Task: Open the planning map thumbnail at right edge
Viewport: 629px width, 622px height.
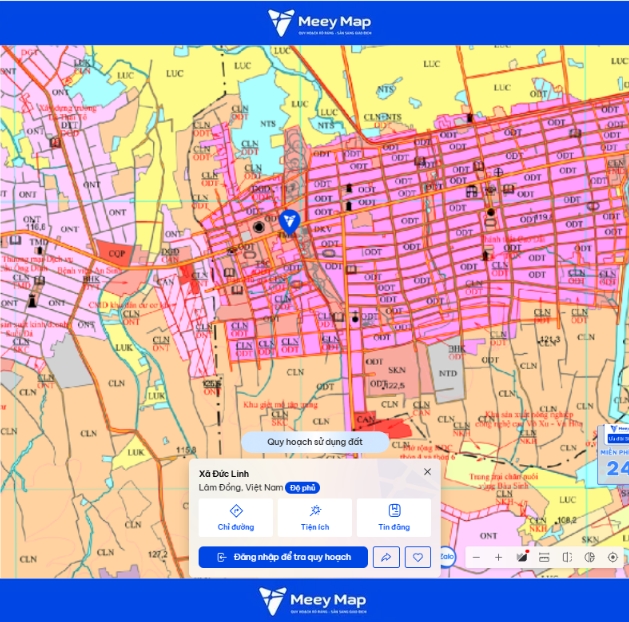Action: 614,455
